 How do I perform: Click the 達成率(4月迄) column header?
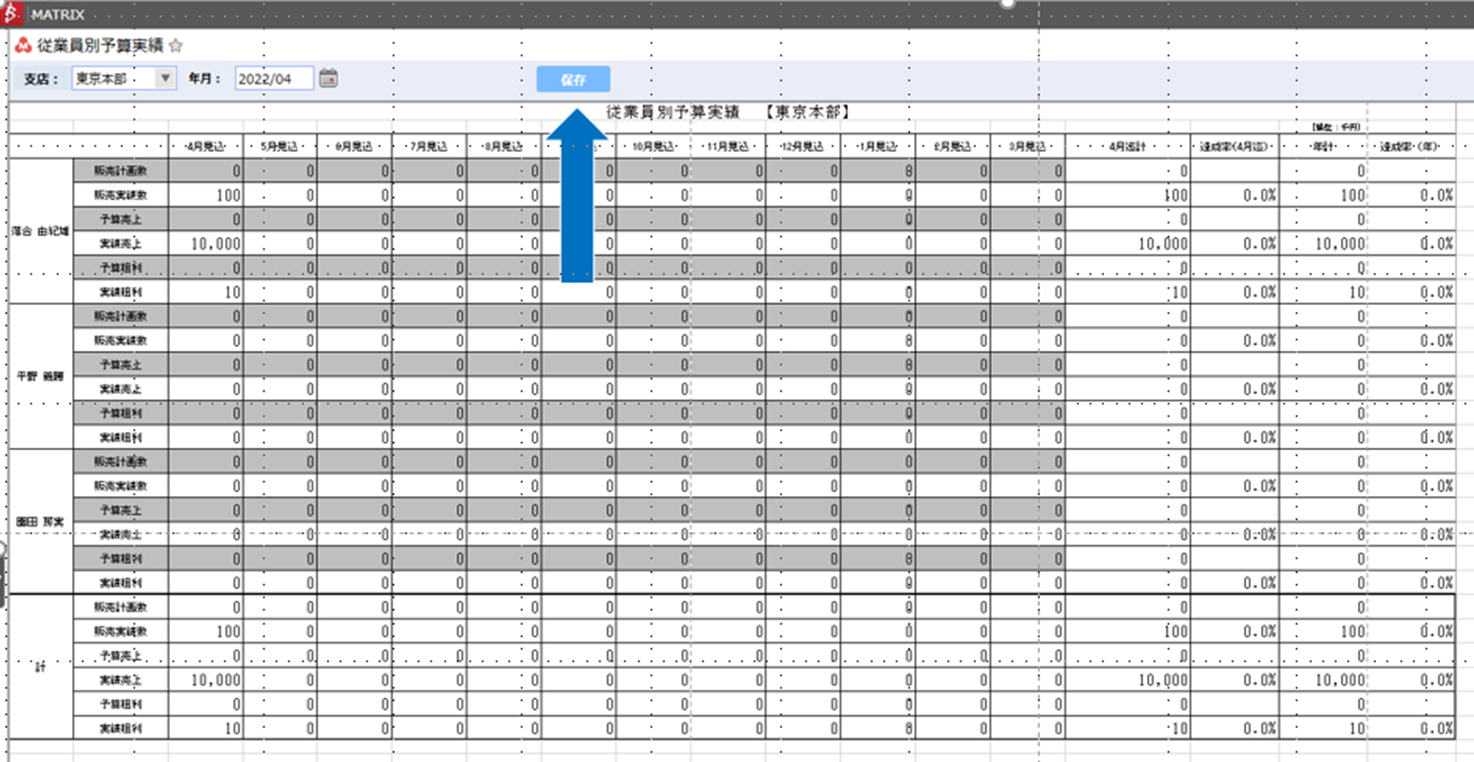pyautogui.click(x=1234, y=146)
